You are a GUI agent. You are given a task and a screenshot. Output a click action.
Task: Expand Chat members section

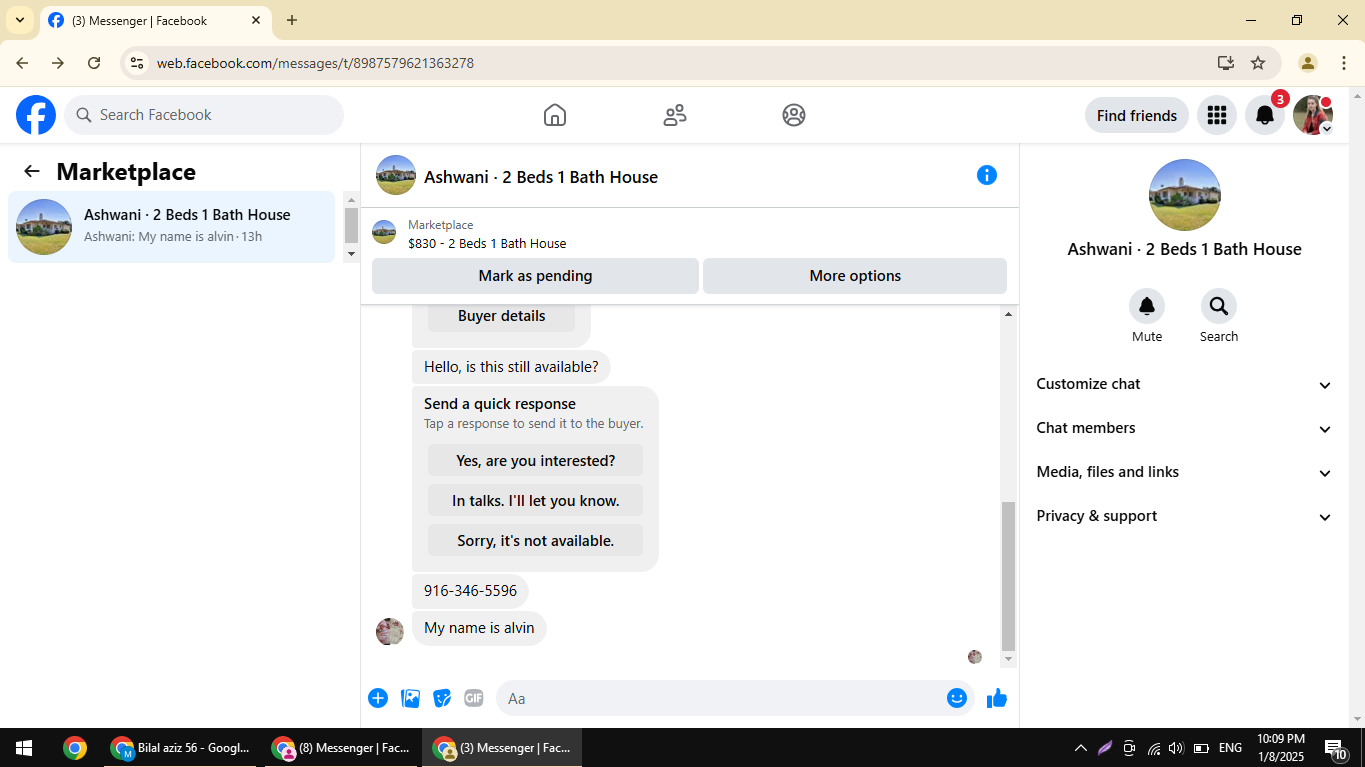pos(1184,428)
